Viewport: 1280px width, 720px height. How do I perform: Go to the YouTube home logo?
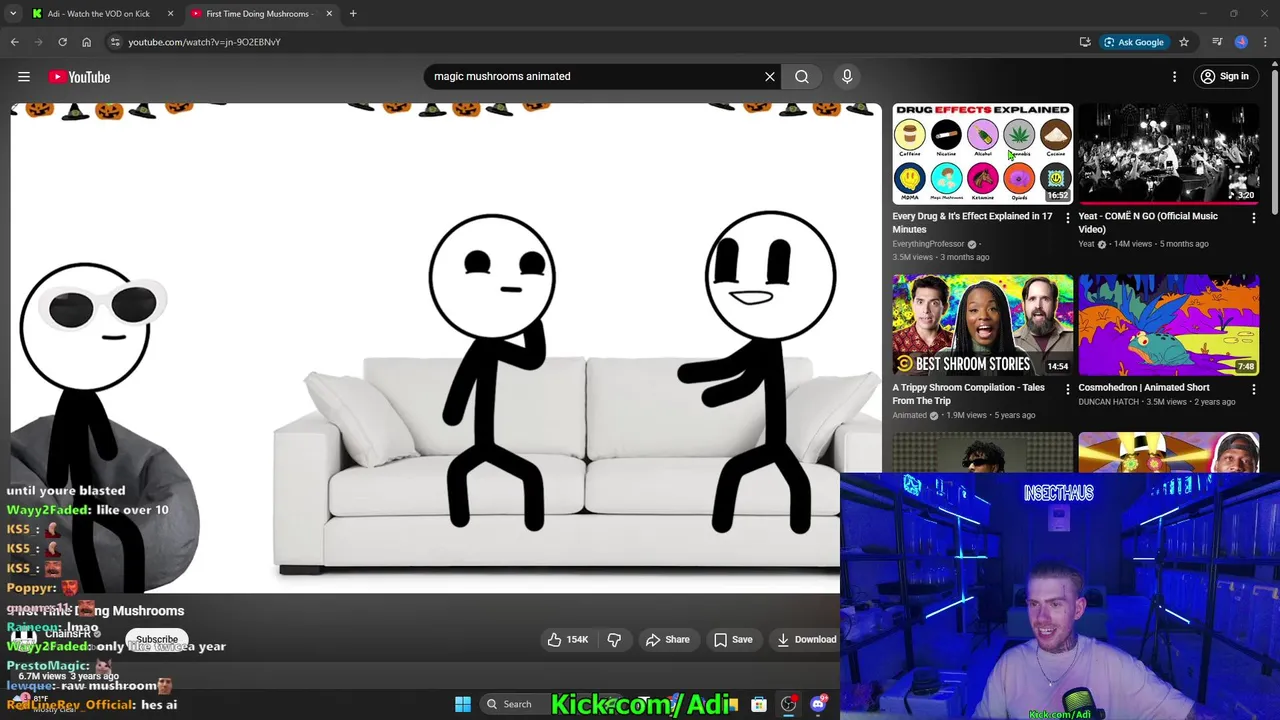(x=79, y=77)
